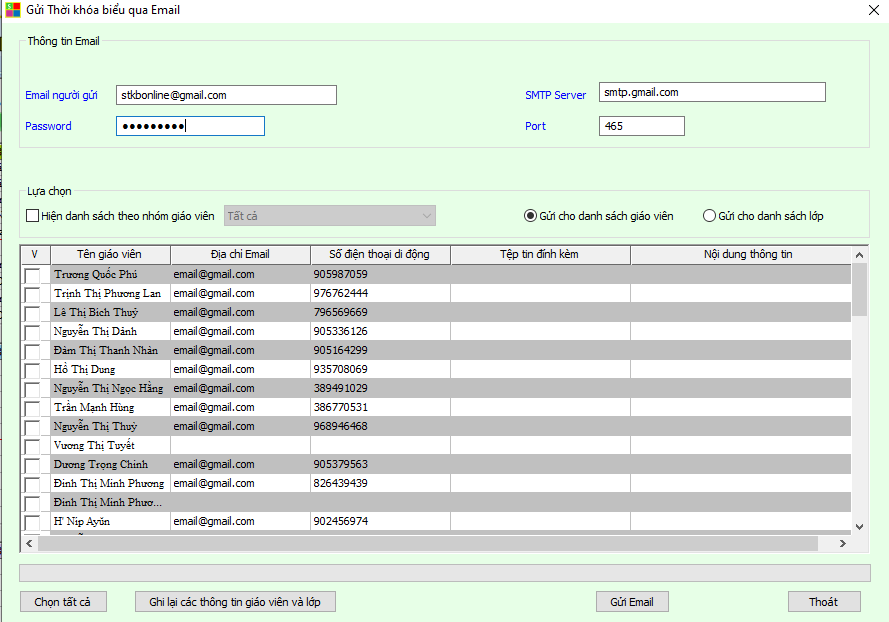Click the horizontal scrollbar right arrow
This screenshot has width=889, height=622.
843,543
